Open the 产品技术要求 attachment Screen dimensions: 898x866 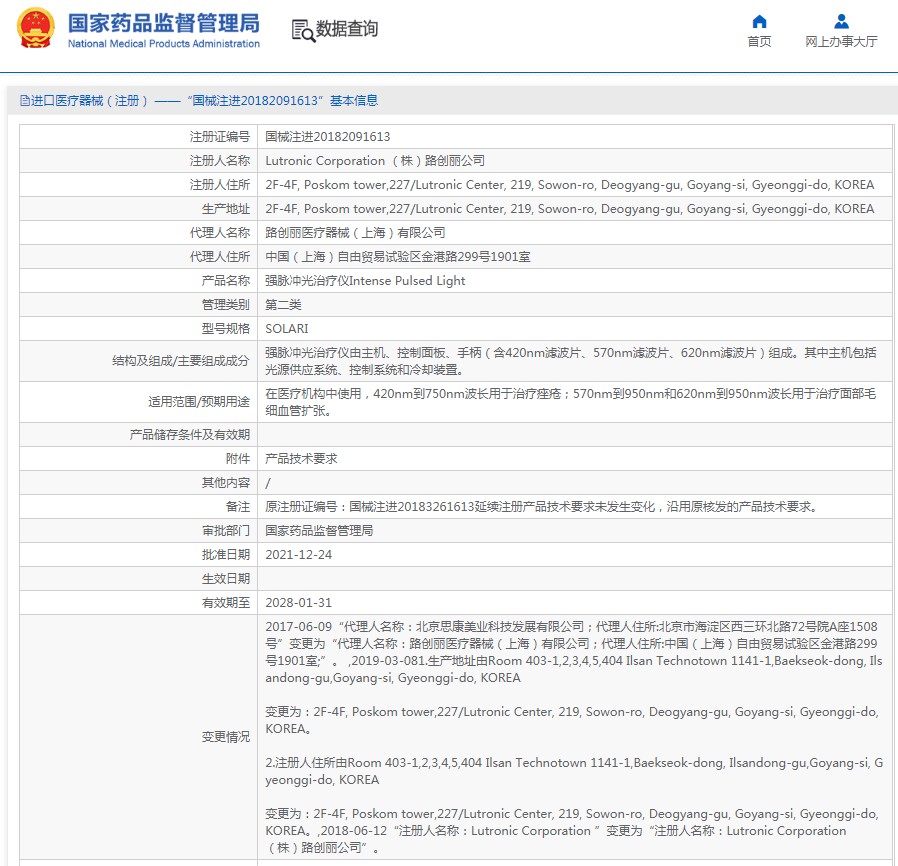coord(301,459)
